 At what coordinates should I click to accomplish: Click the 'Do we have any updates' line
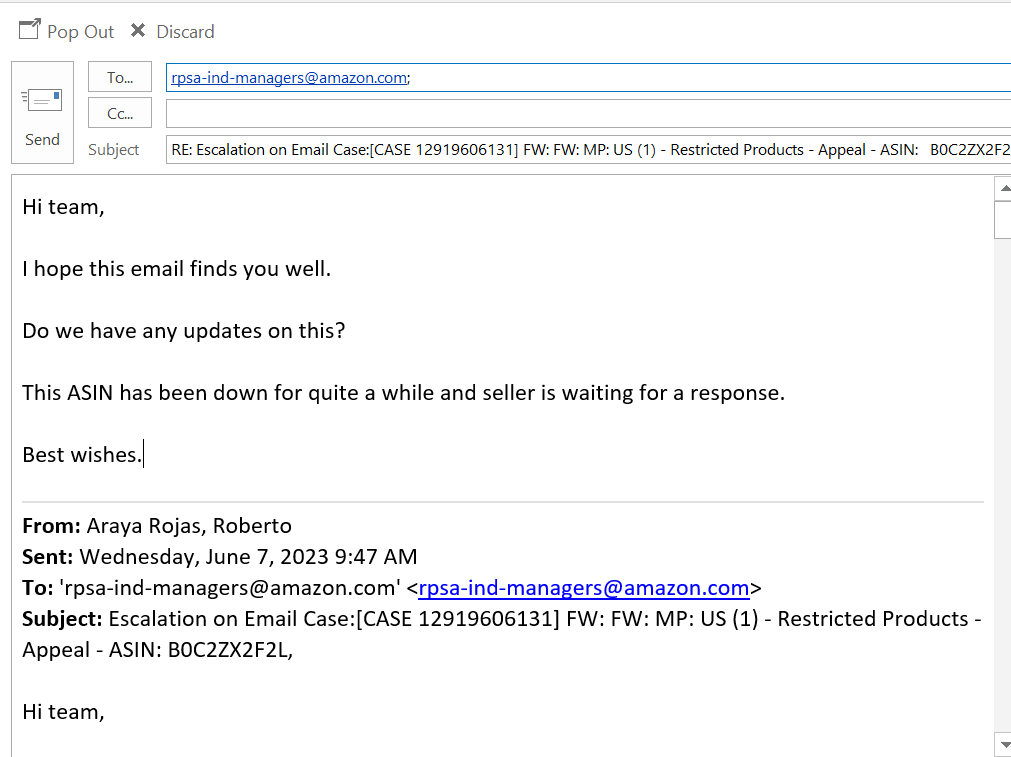tap(184, 331)
